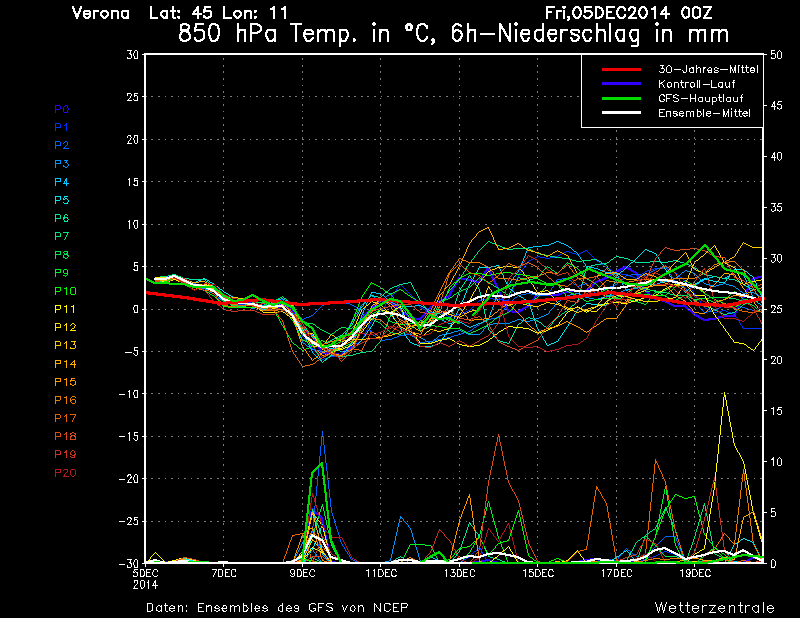Click the red 30-Jahres-Mittel legend line

pos(621,69)
